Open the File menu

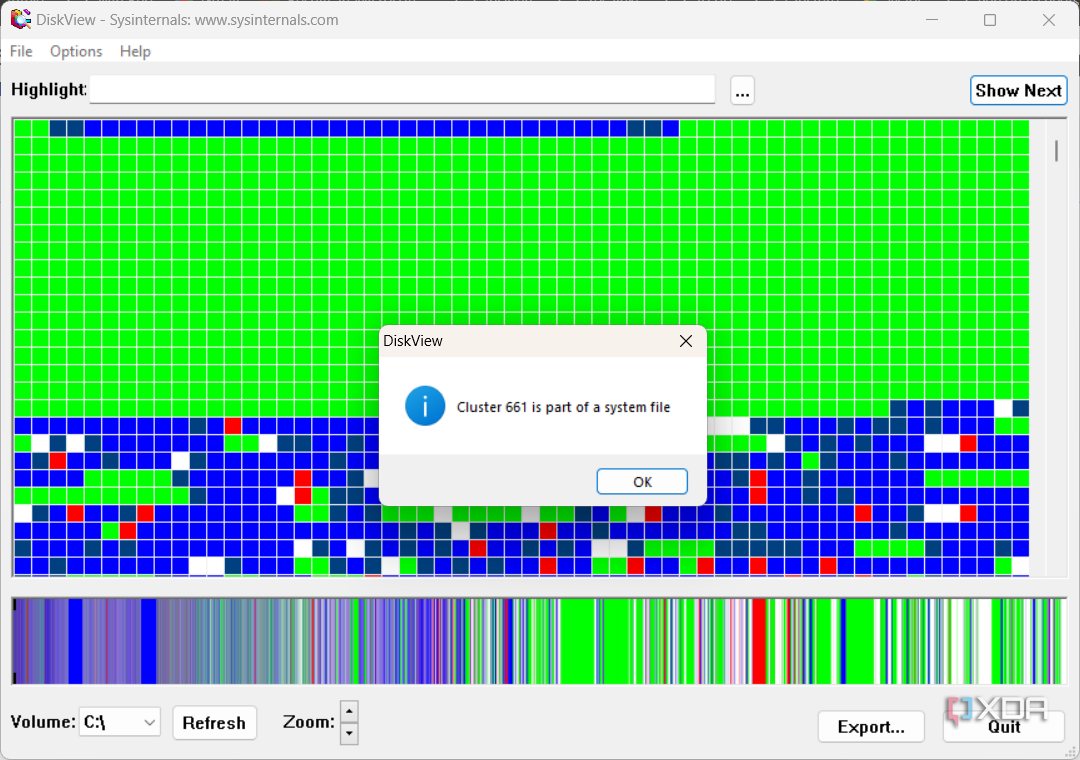21,52
